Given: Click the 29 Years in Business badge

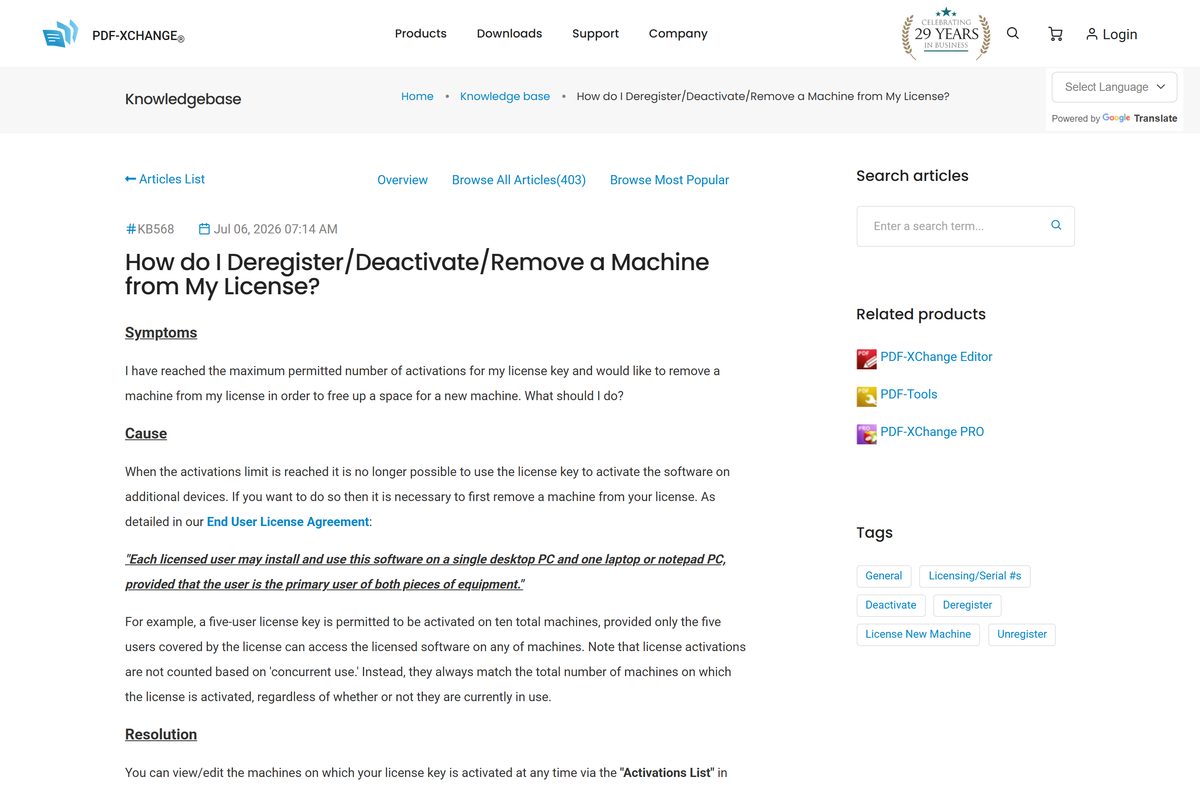Looking at the screenshot, I should point(946,34).
